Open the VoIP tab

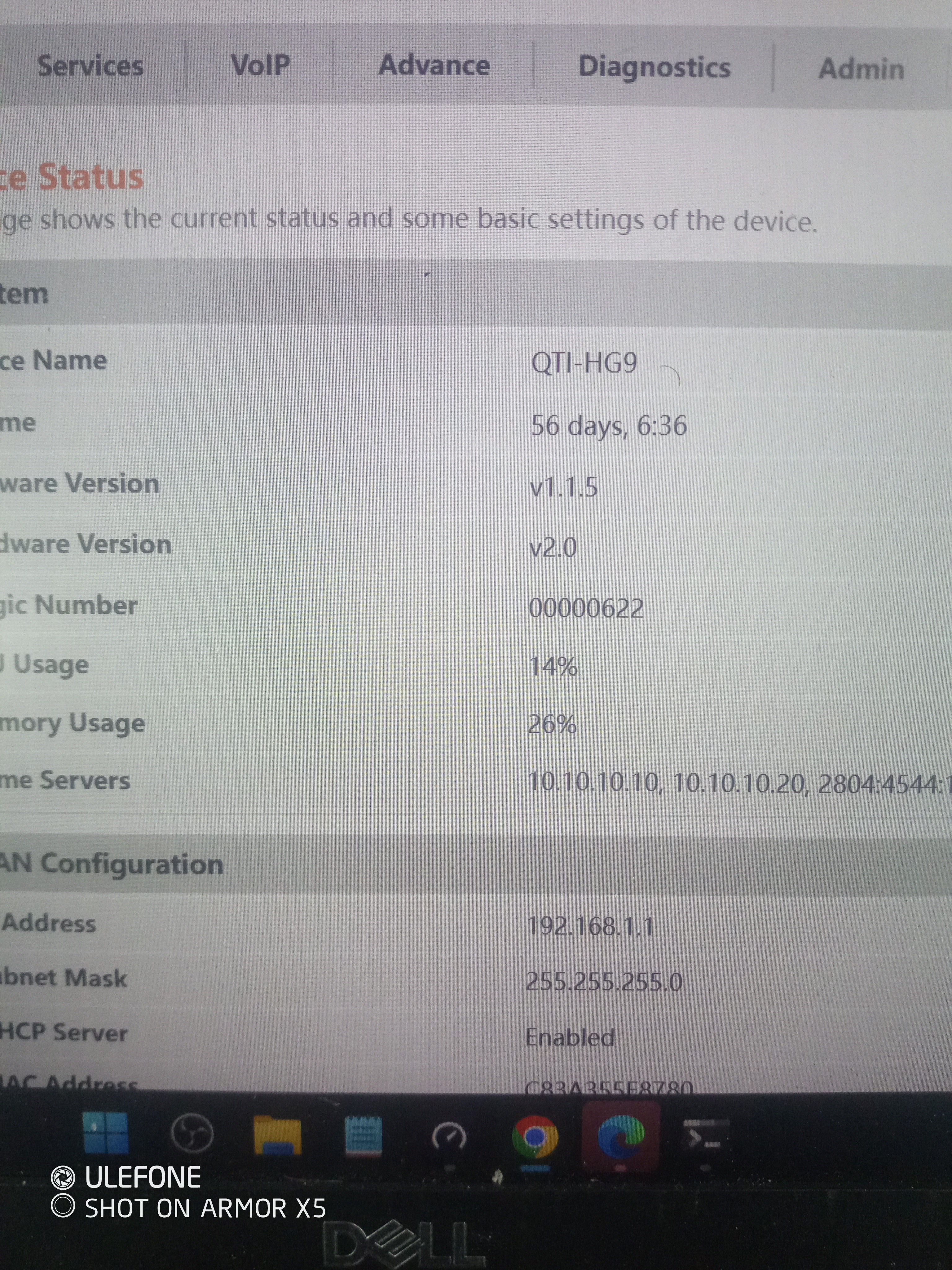click(x=260, y=65)
